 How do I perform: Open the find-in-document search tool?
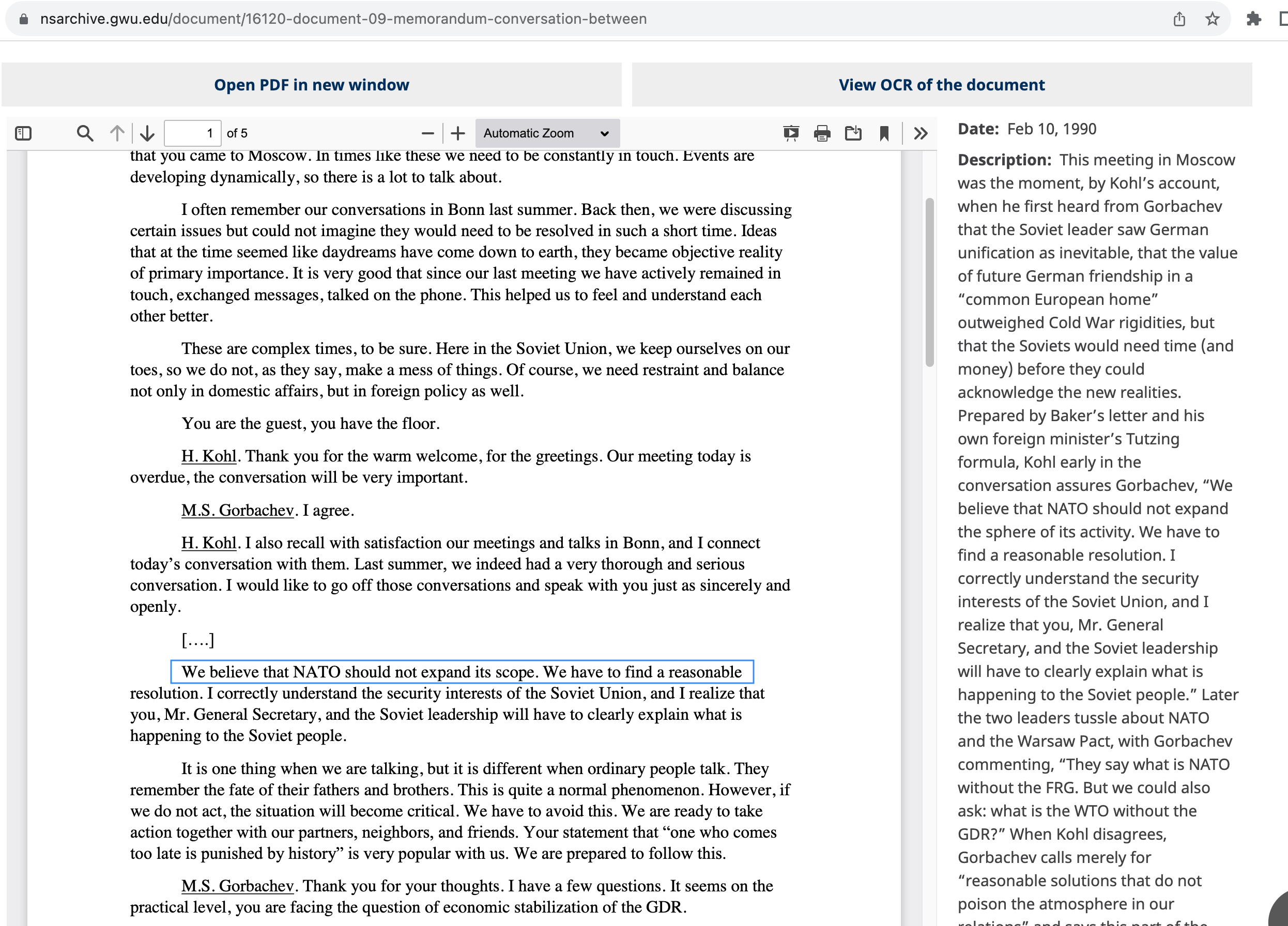tap(85, 133)
